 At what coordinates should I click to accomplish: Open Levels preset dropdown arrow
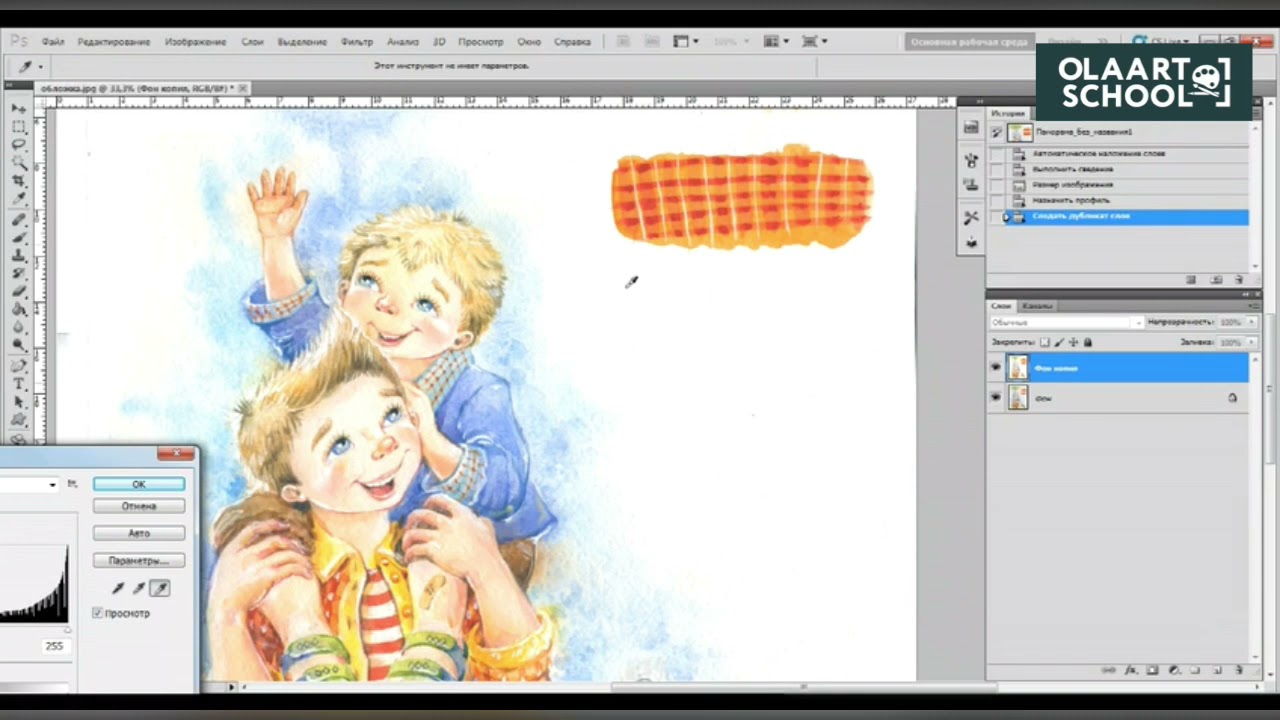52,485
